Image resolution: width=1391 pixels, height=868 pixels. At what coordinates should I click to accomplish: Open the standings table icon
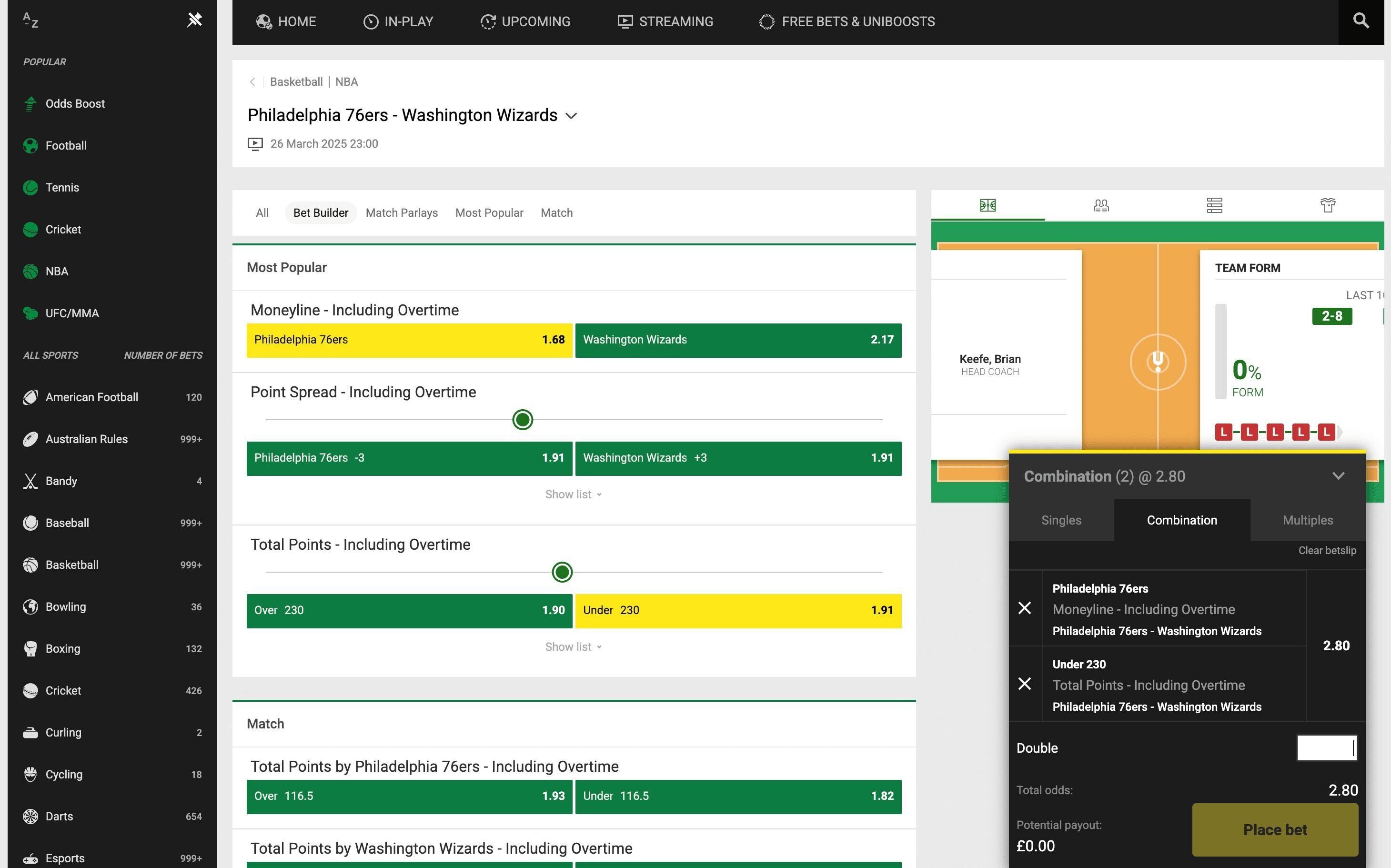1214,205
